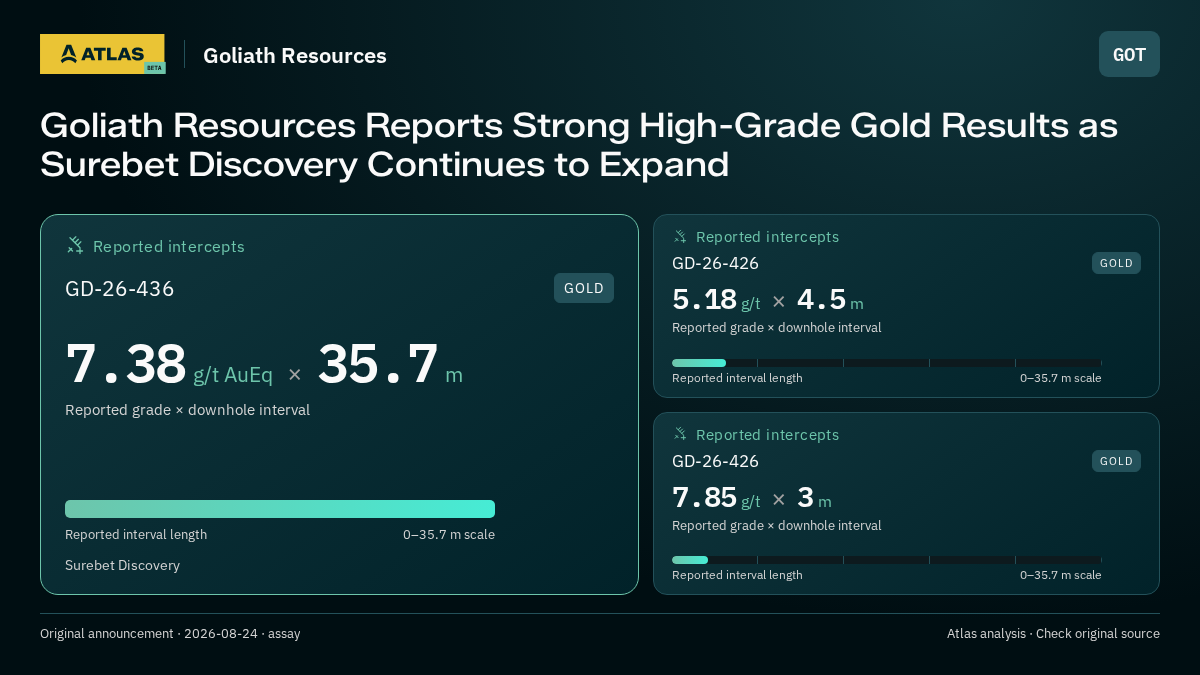Click Reported interval length label under 35.7 m bar
Viewport: 1200px width, 675px height.
point(136,534)
